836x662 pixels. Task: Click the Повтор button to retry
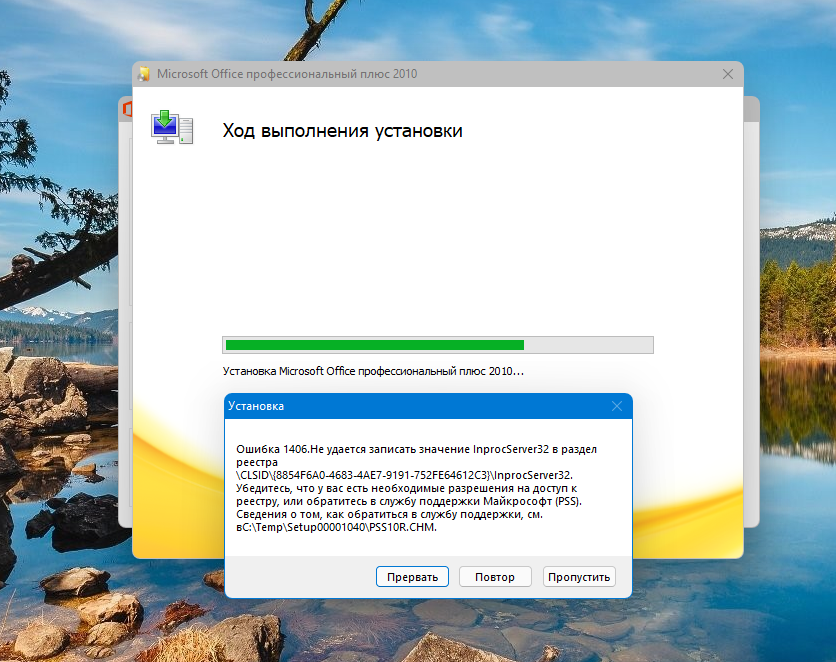(x=495, y=577)
